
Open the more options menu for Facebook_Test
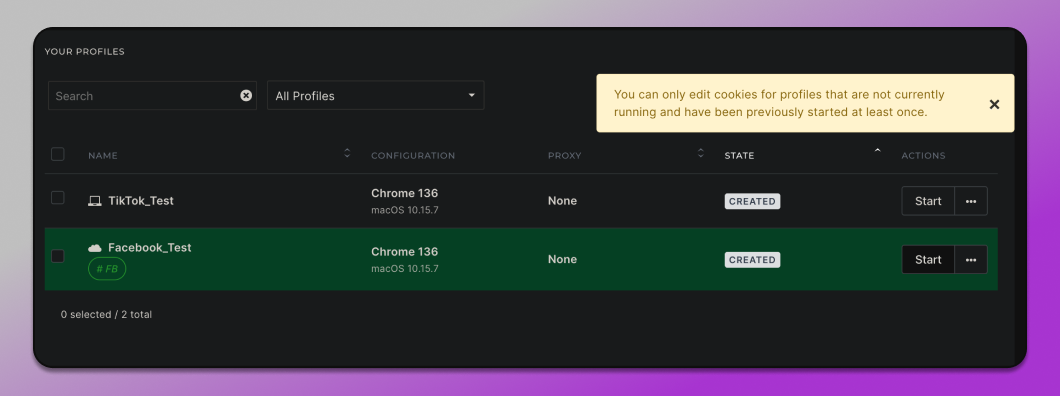click(971, 259)
